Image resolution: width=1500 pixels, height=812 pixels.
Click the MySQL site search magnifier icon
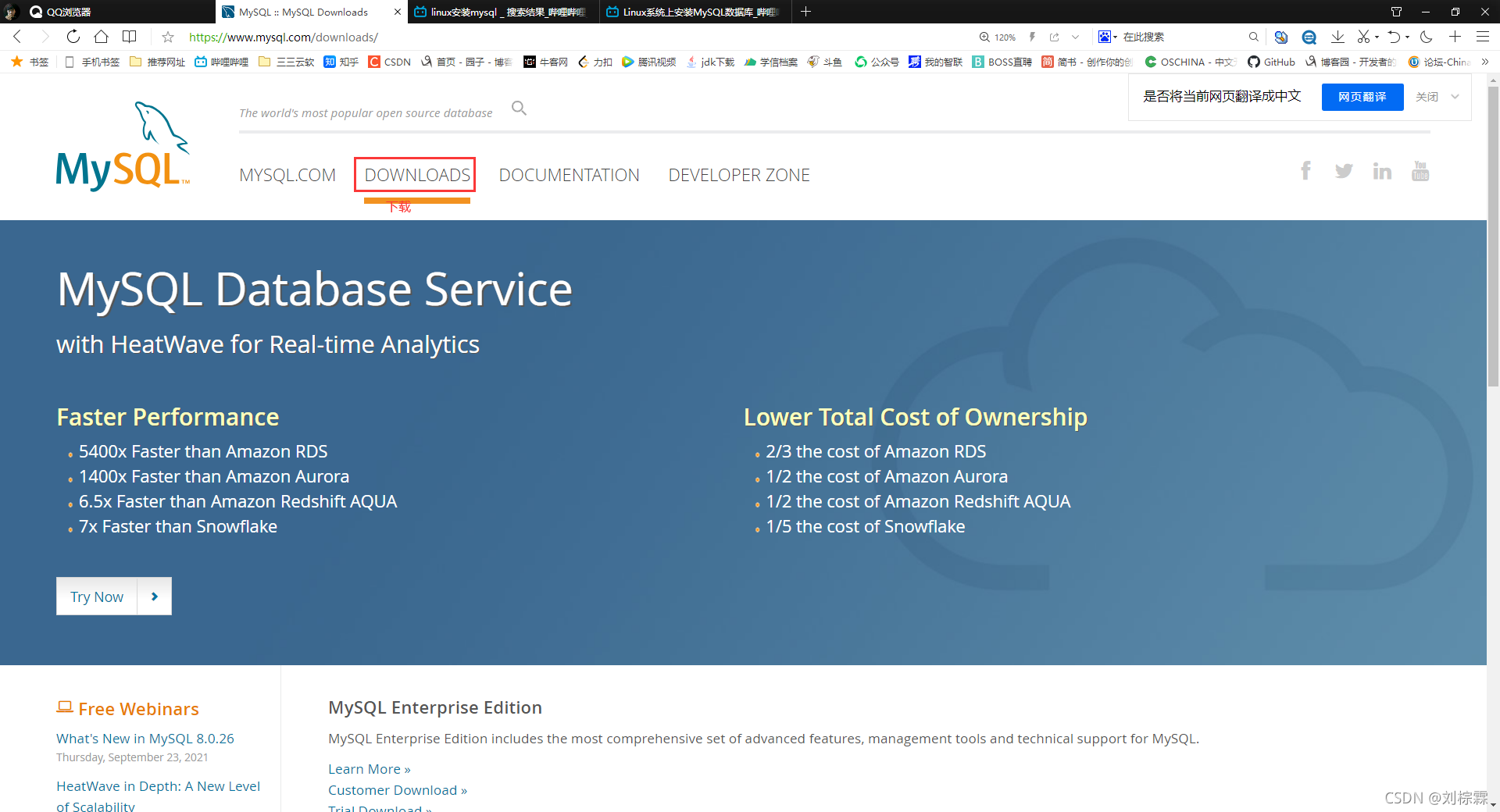tap(519, 109)
